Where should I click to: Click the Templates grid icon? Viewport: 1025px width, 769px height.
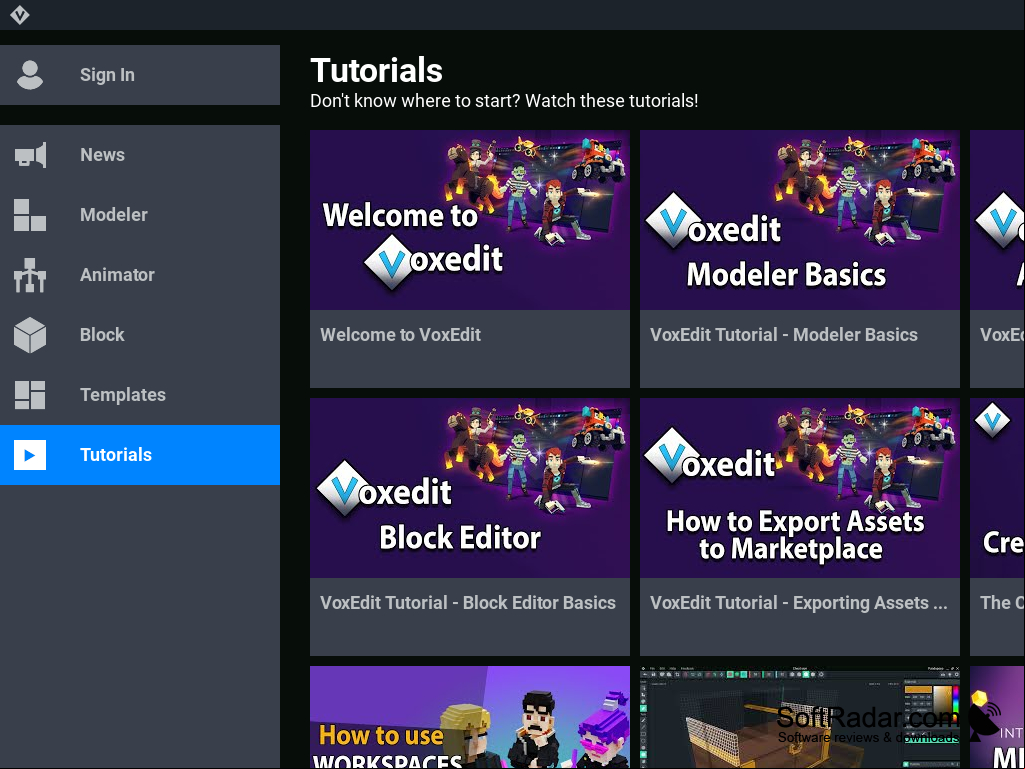(x=30, y=395)
